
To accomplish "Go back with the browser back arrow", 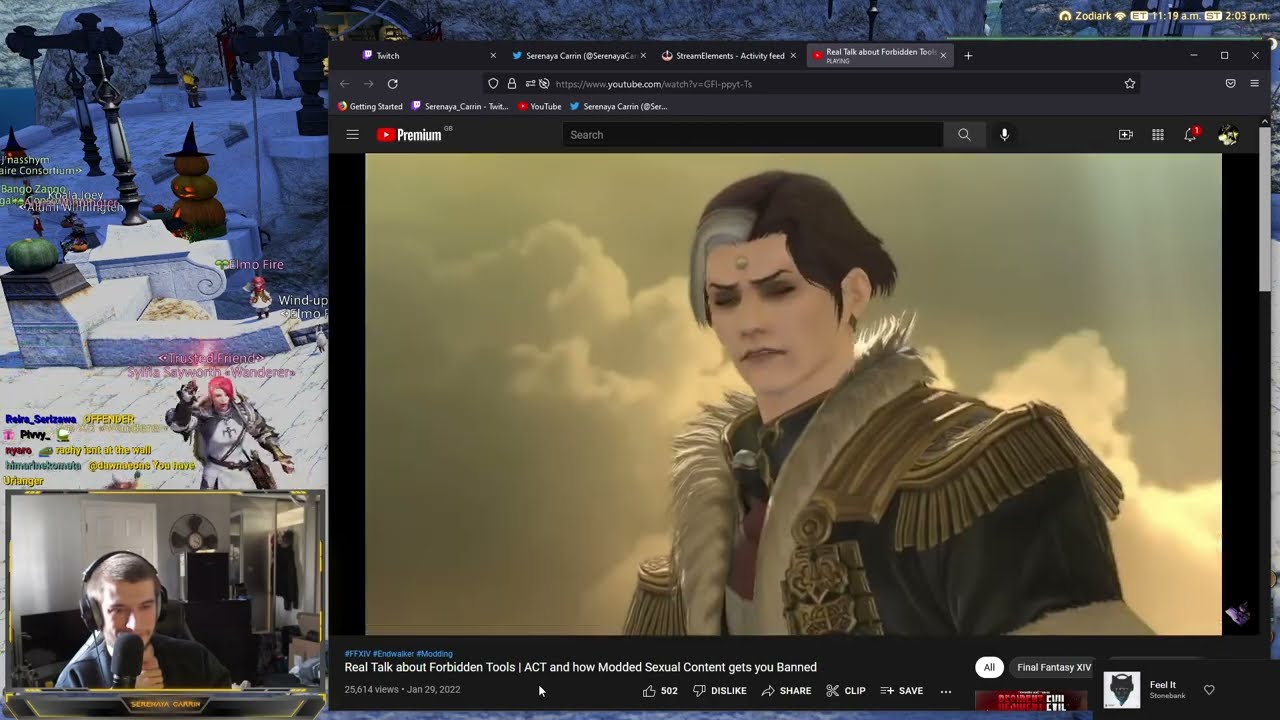I will [345, 84].
